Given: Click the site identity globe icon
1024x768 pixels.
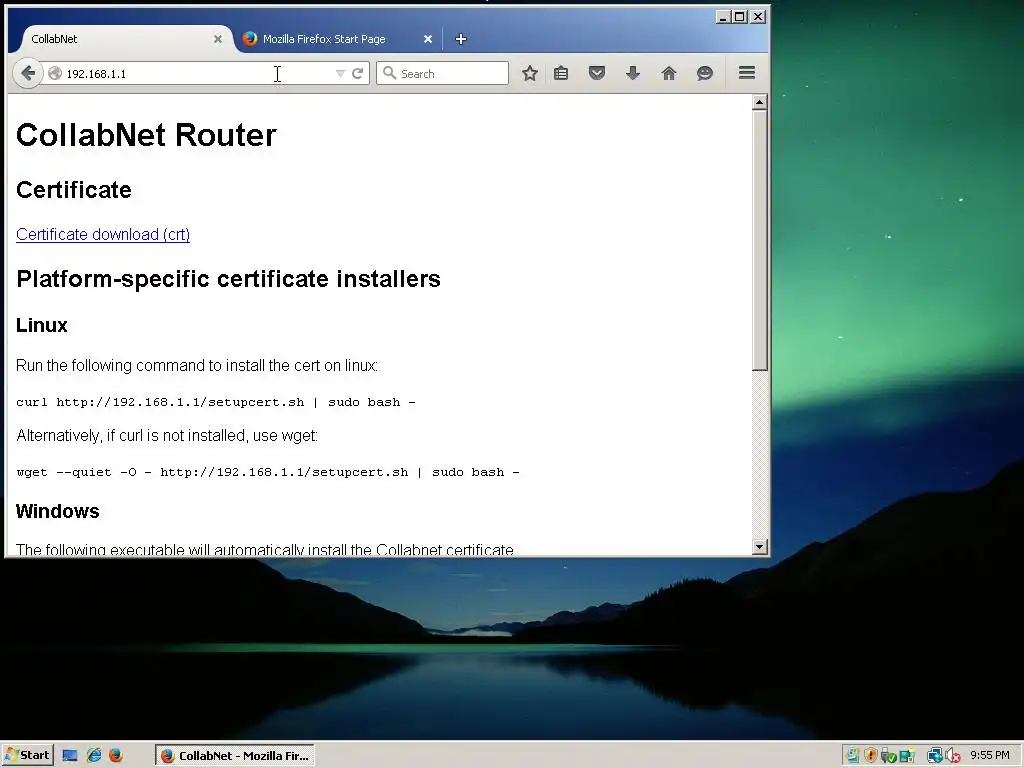Looking at the screenshot, I should (55, 73).
